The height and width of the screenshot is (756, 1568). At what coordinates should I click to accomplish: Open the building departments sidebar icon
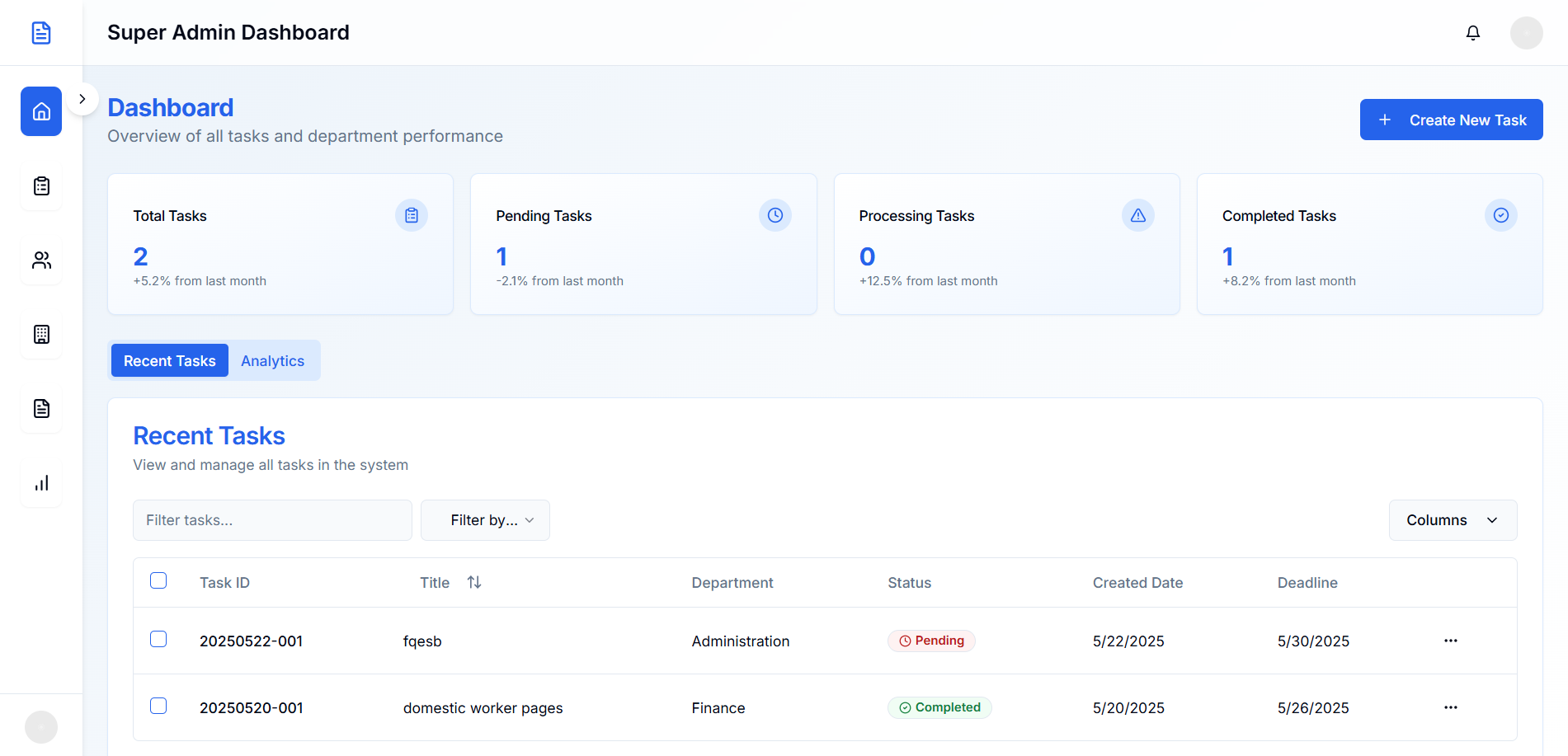(x=41, y=334)
